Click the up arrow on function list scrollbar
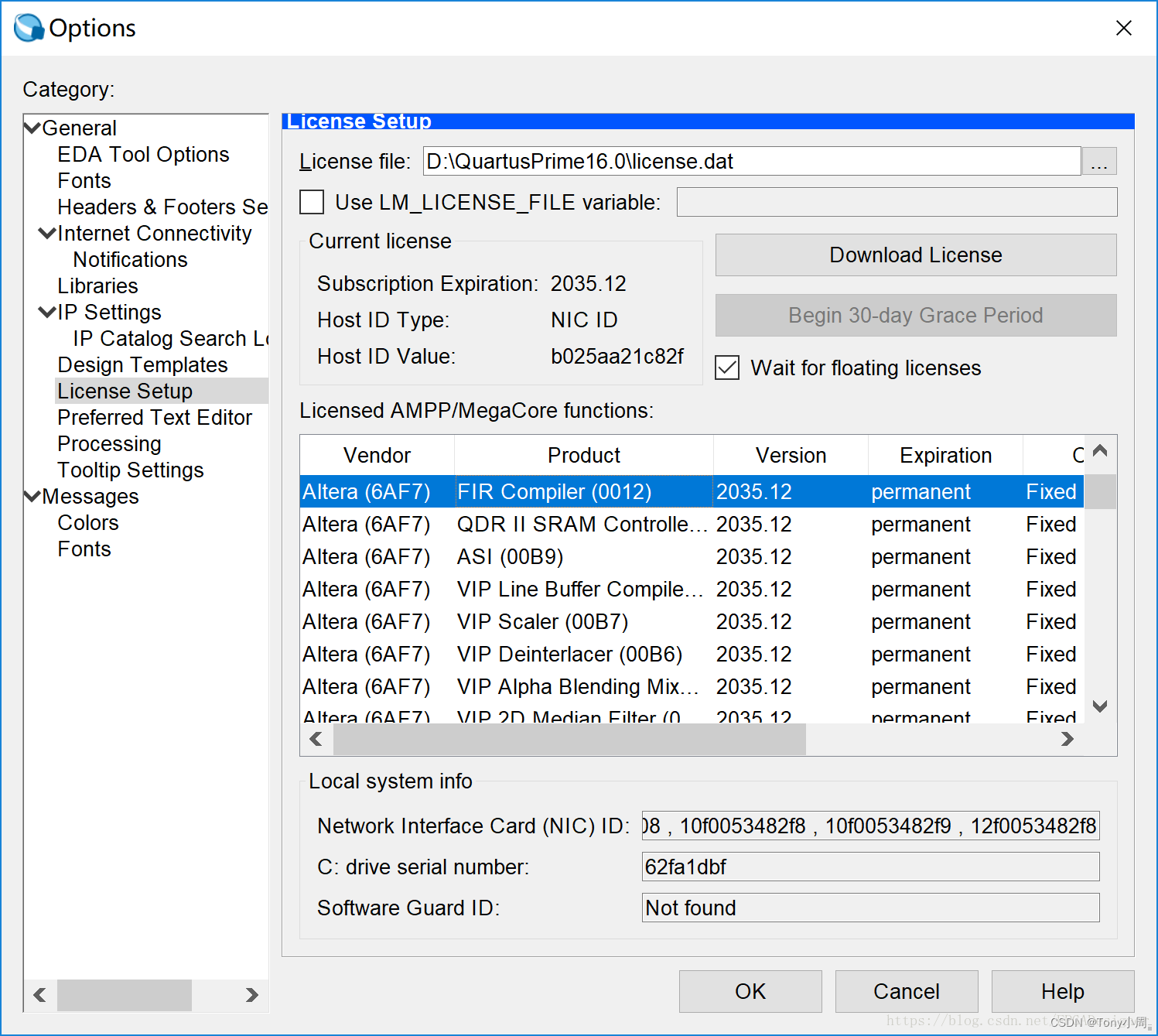The height and width of the screenshot is (1036, 1158). click(1099, 451)
